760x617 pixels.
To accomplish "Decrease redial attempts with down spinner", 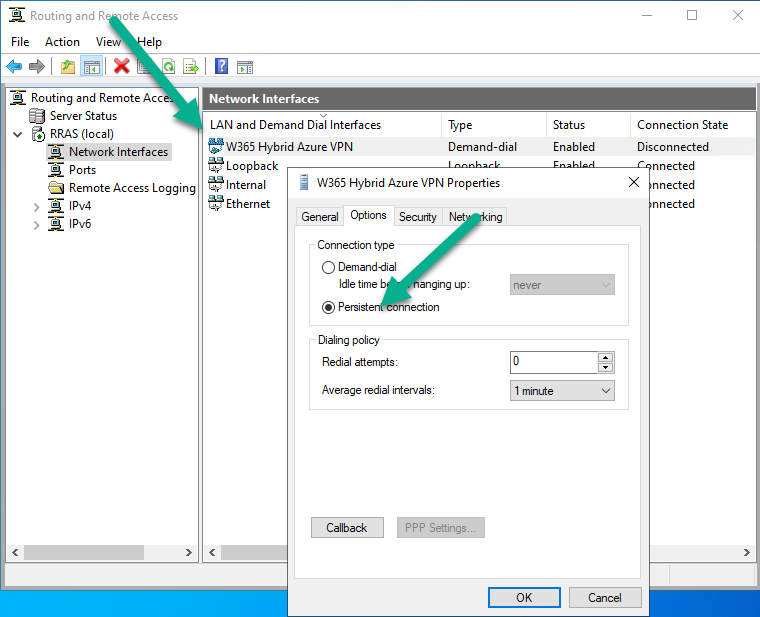I will coord(605,367).
